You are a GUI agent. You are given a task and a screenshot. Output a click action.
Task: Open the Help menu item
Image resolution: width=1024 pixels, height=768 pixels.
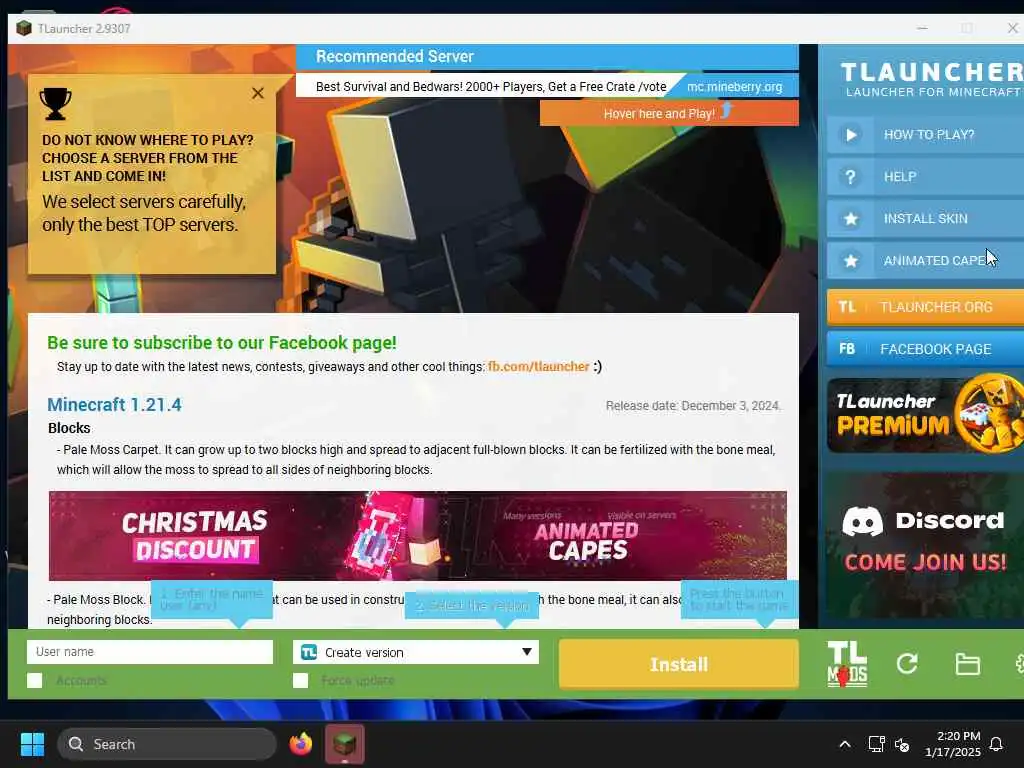[x=925, y=177]
